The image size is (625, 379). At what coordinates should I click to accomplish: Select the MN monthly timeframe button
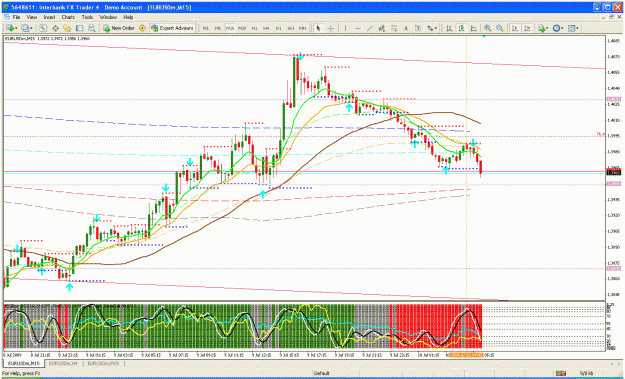click(x=303, y=28)
